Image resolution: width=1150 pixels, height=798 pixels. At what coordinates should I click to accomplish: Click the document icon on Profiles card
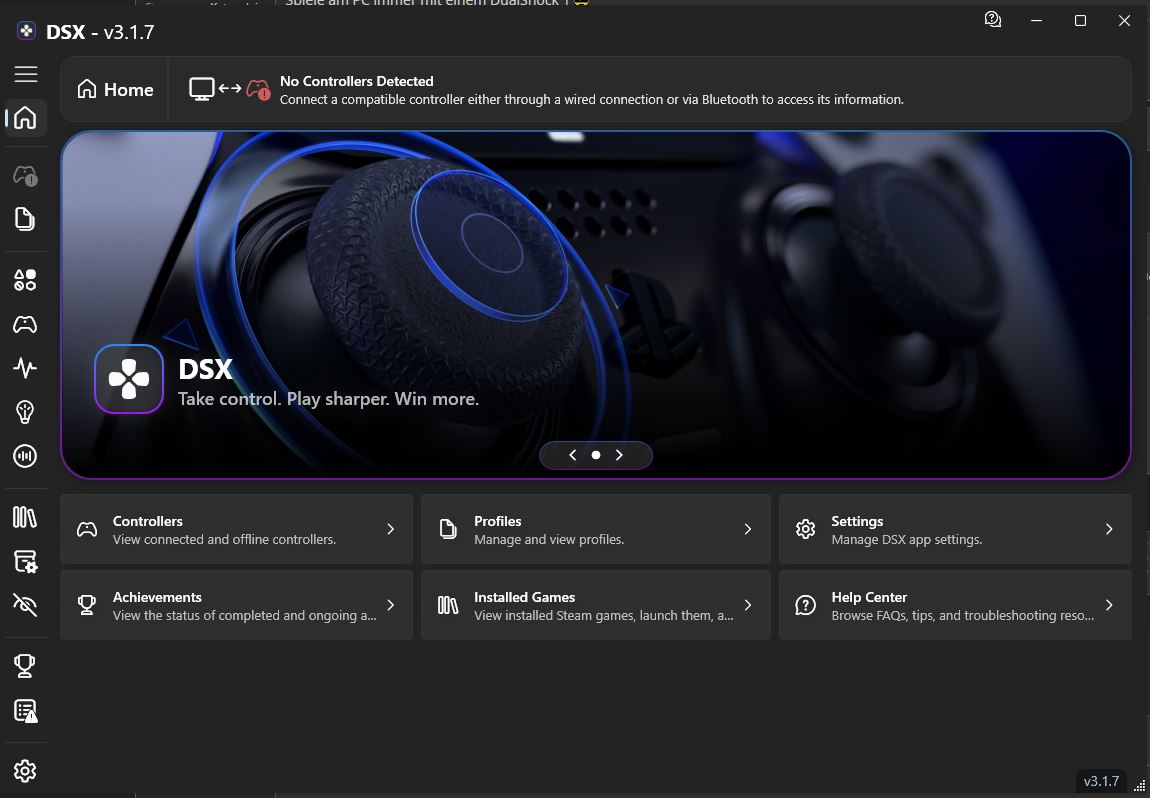tap(447, 529)
